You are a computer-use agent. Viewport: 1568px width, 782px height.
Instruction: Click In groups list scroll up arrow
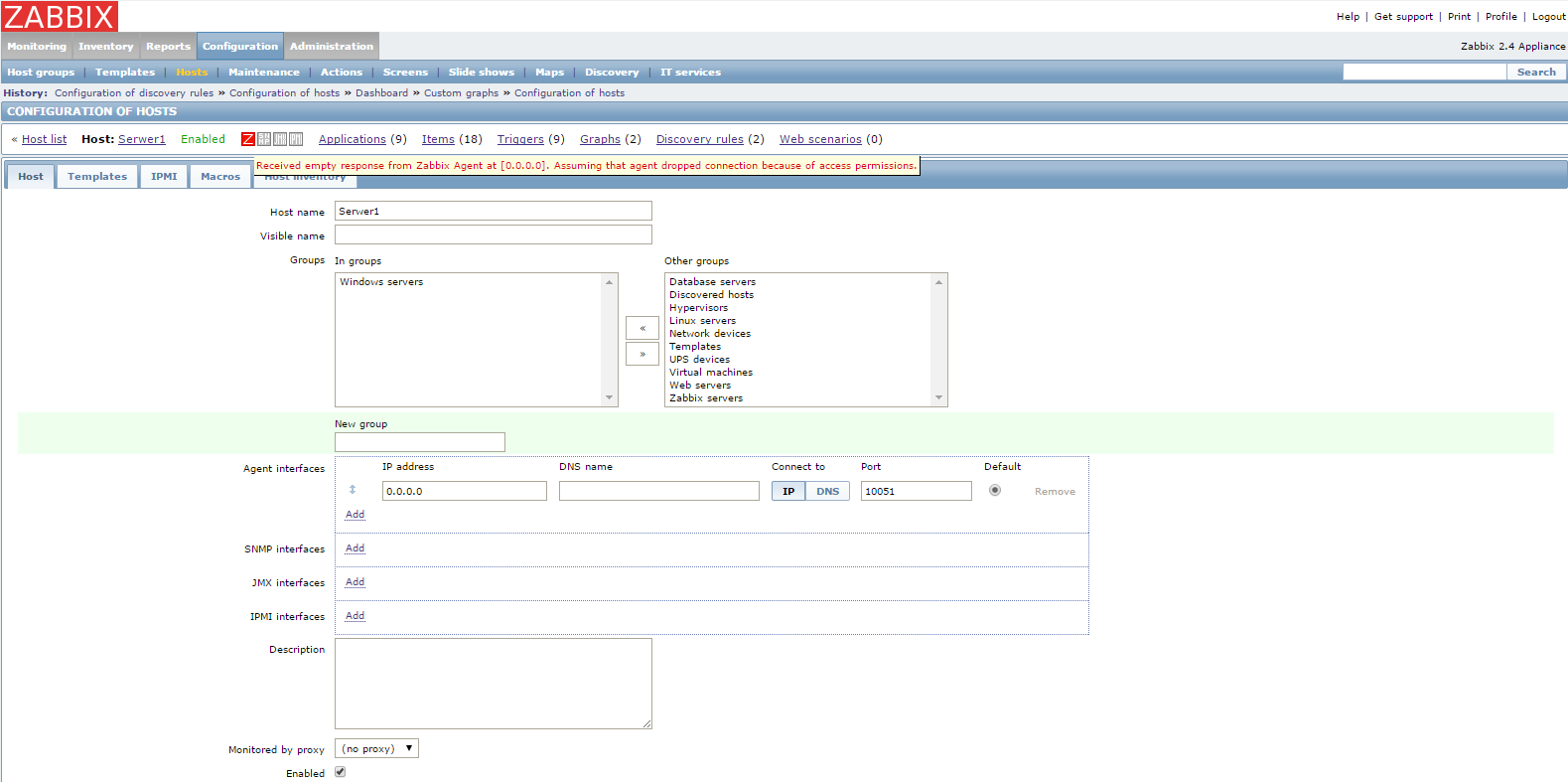click(x=610, y=282)
